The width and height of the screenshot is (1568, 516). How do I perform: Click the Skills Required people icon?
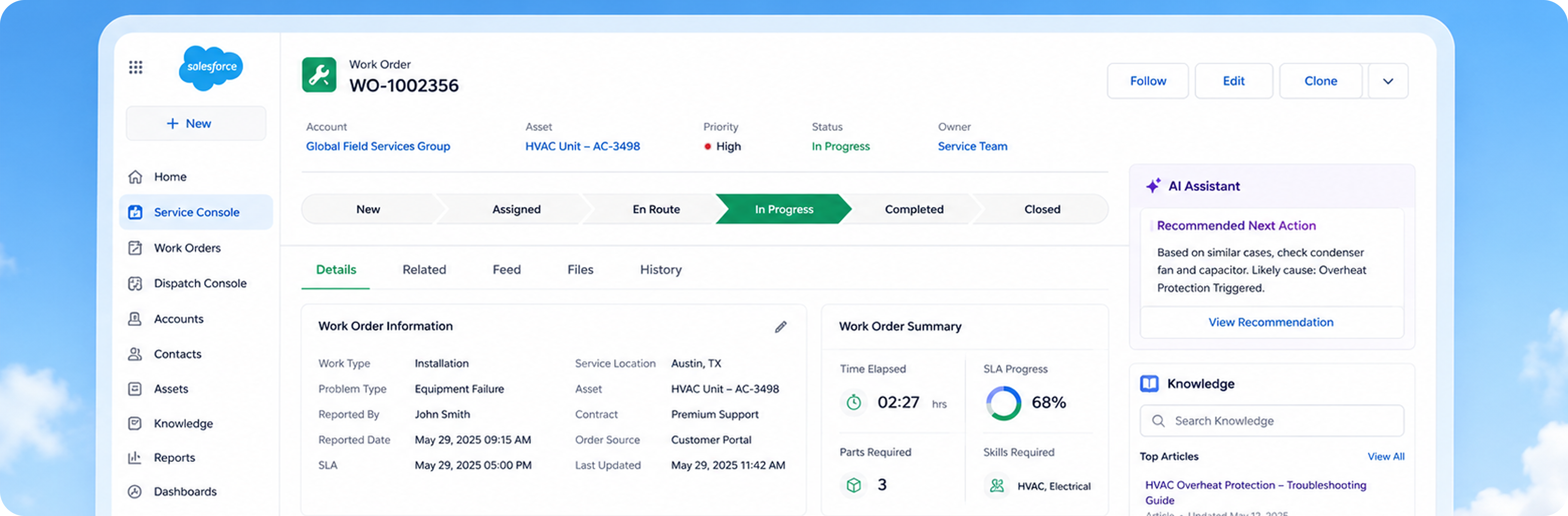[997, 486]
